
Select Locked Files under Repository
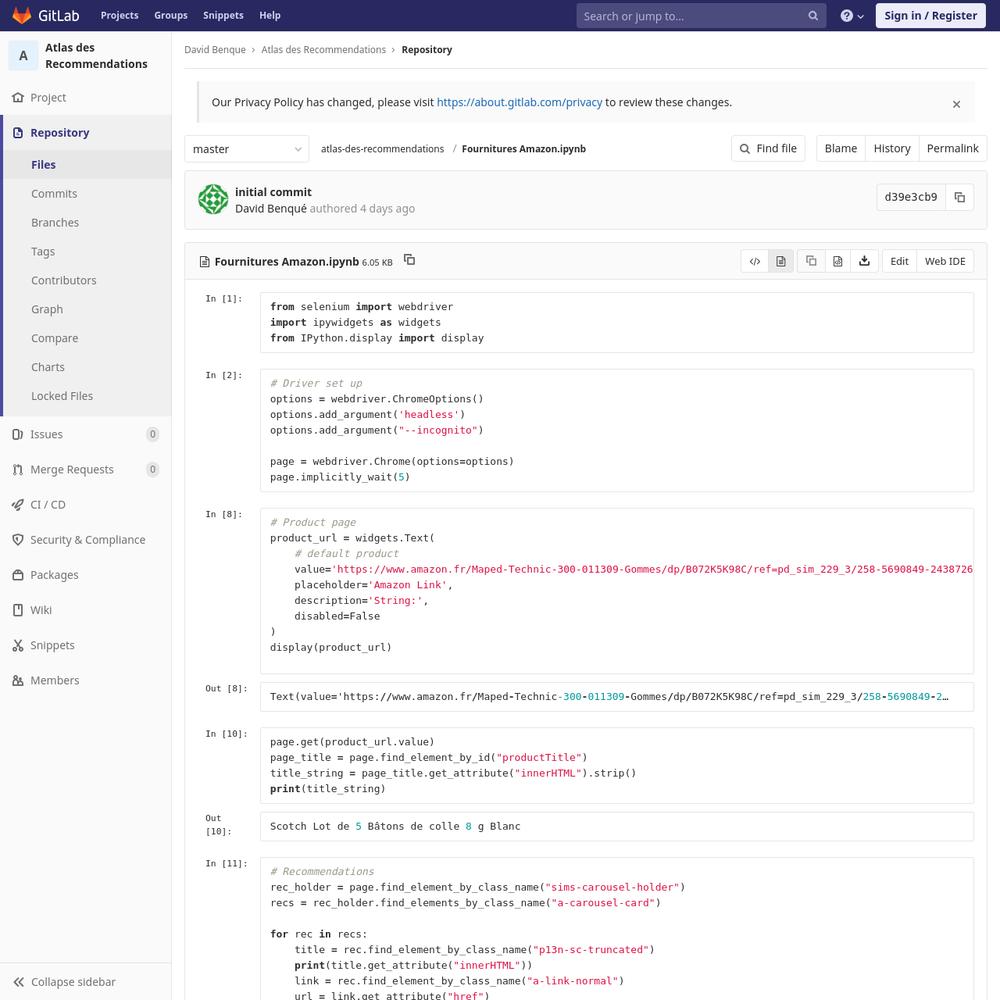point(85,396)
